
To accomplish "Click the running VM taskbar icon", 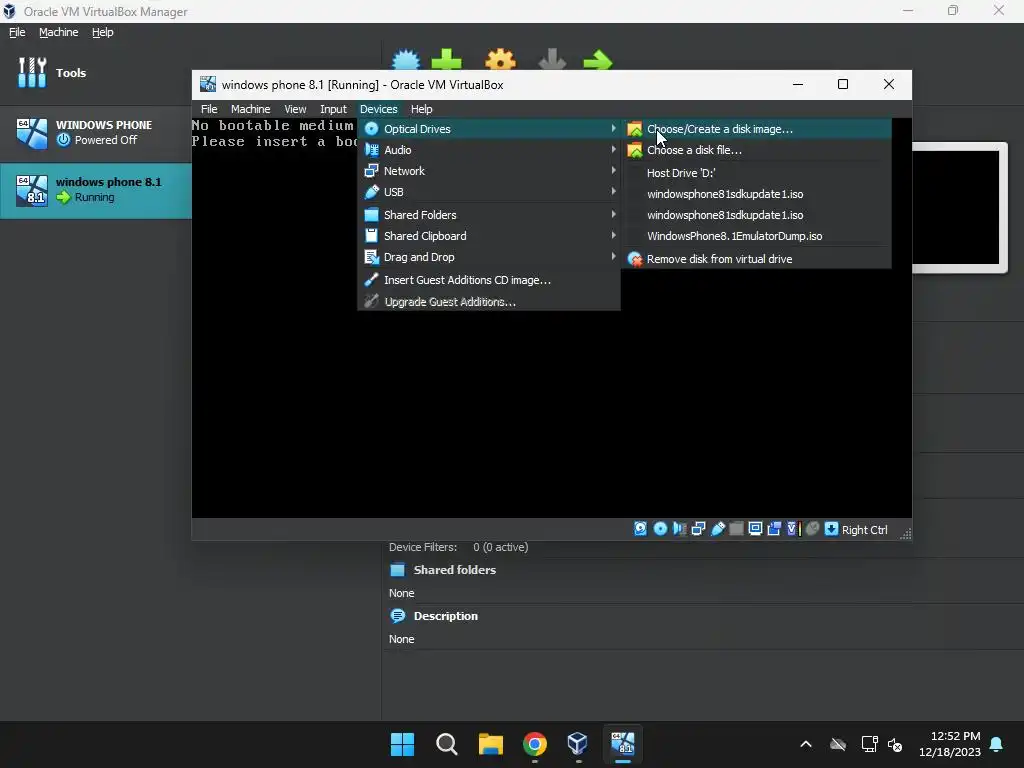I will (622, 744).
